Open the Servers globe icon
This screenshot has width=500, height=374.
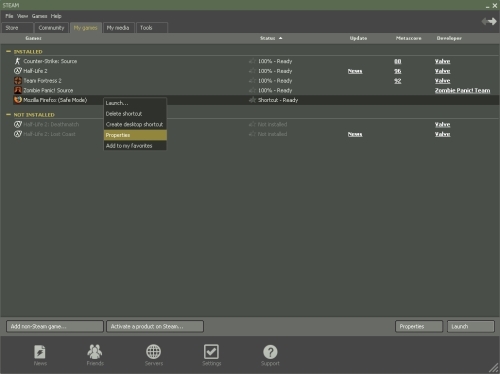tap(154, 351)
